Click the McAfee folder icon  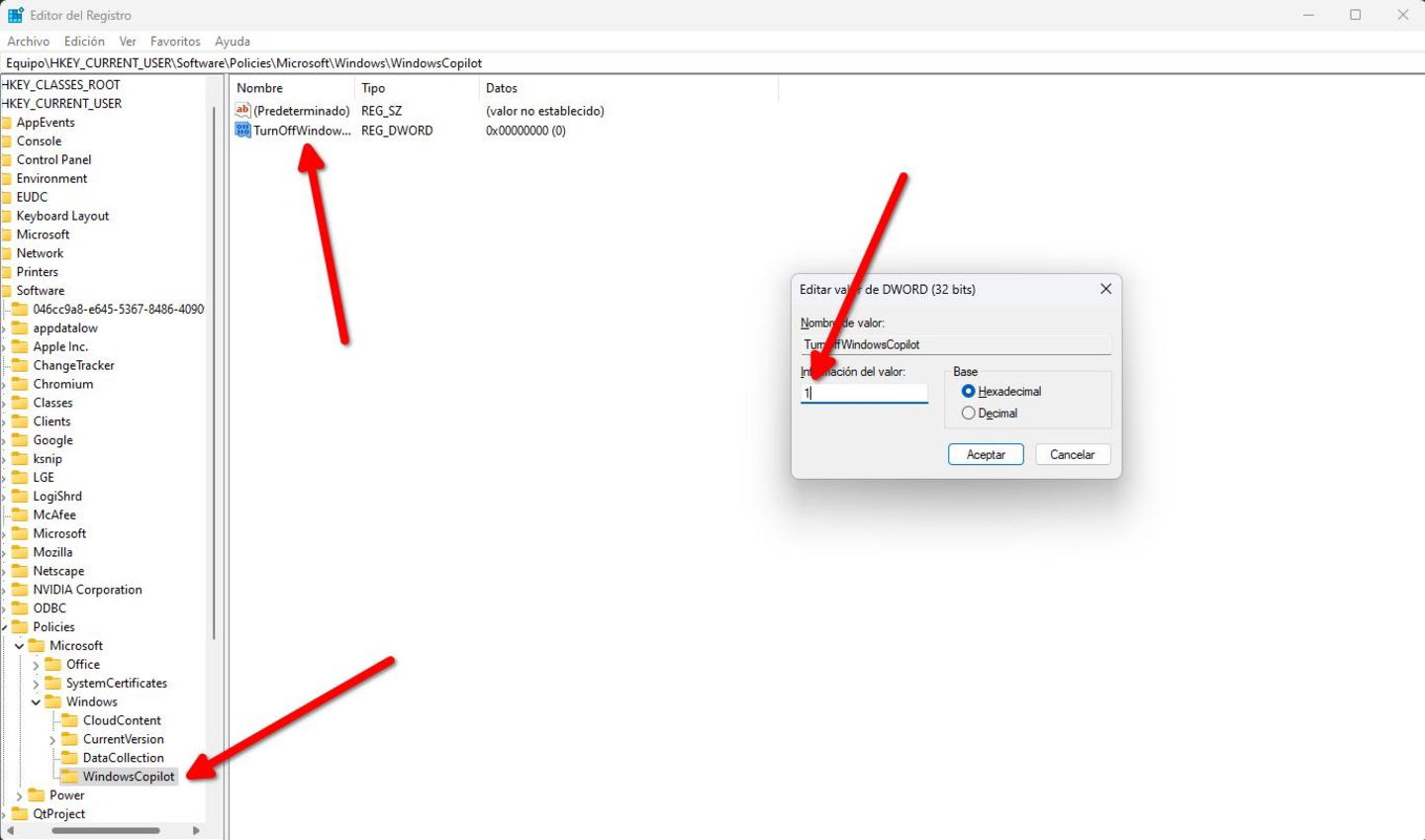click(x=20, y=515)
